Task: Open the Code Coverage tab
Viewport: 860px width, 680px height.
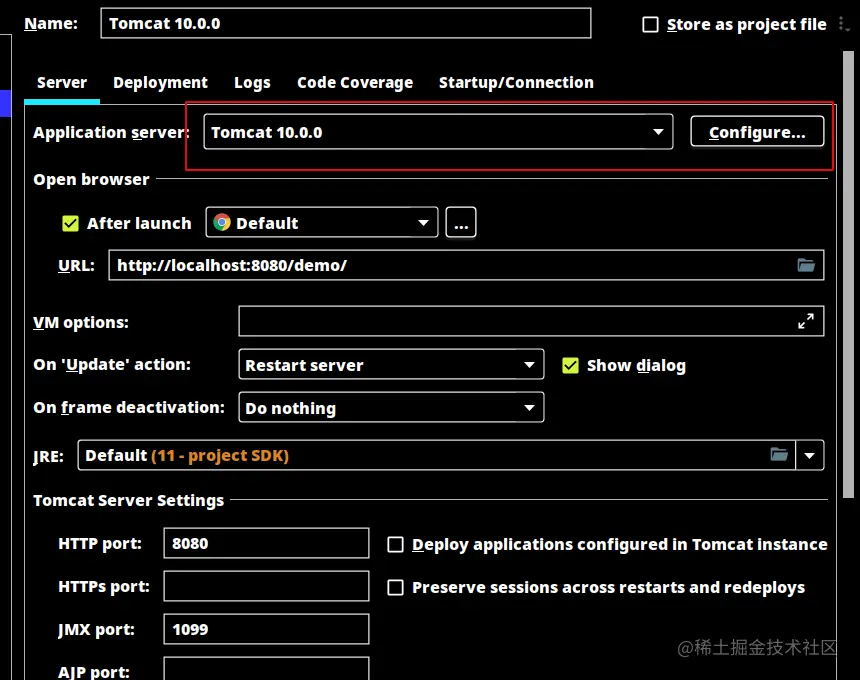Action: point(355,83)
